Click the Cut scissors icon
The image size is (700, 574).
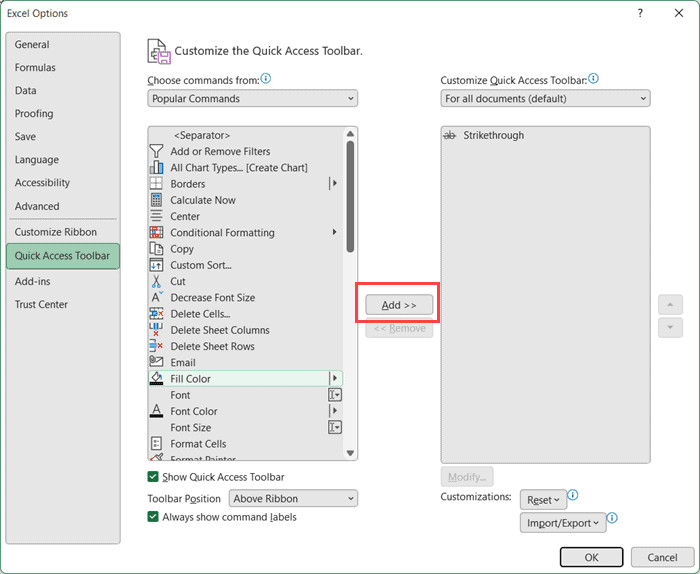pyautogui.click(x=156, y=281)
